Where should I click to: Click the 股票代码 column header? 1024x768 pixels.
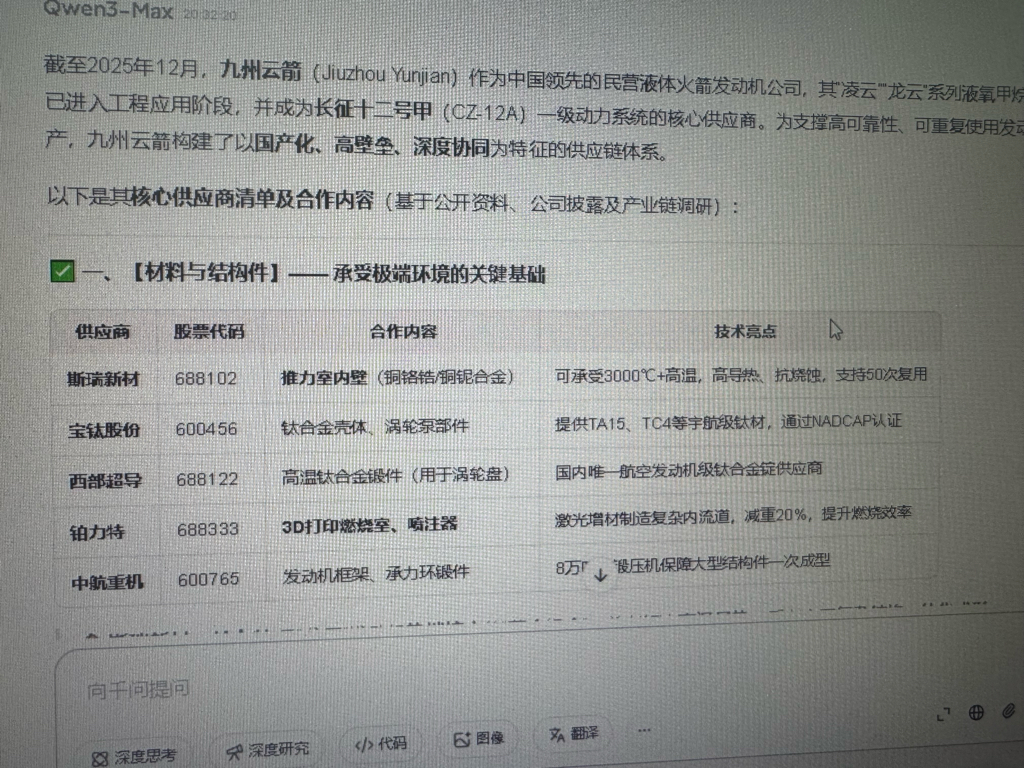[x=209, y=331]
